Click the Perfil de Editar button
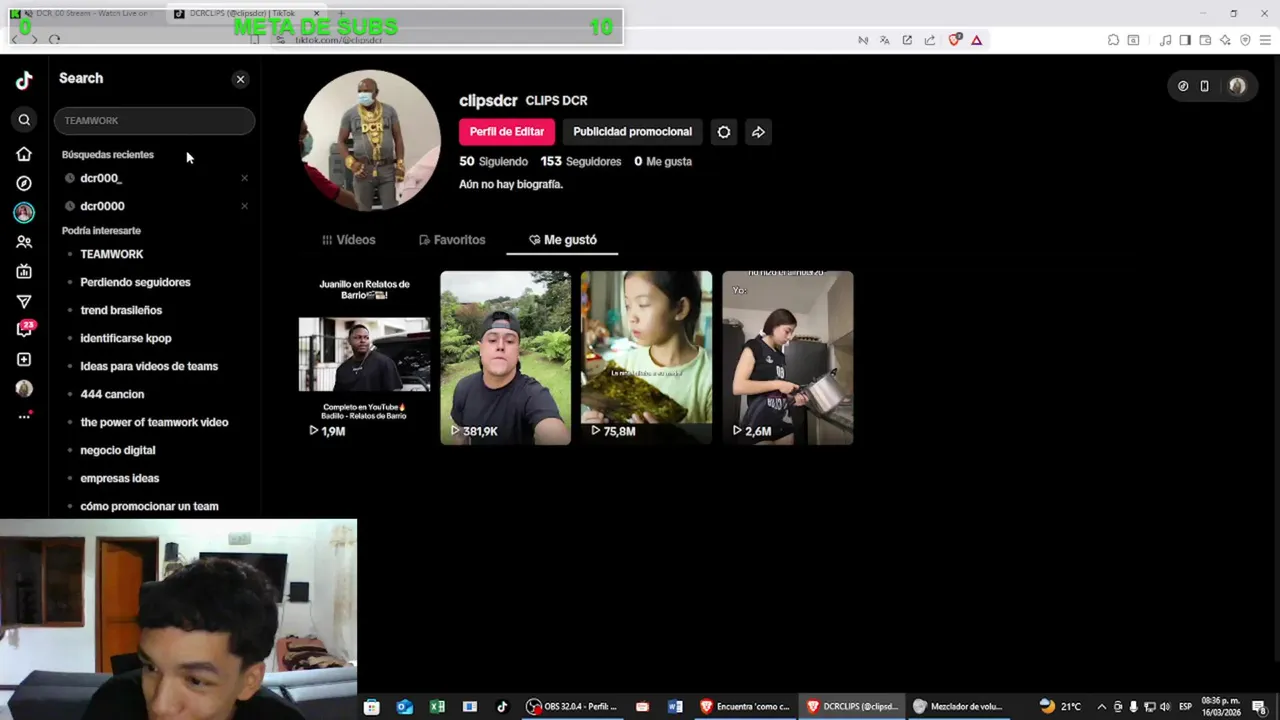Image resolution: width=1280 pixels, height=720 pixels. point(507,132)
